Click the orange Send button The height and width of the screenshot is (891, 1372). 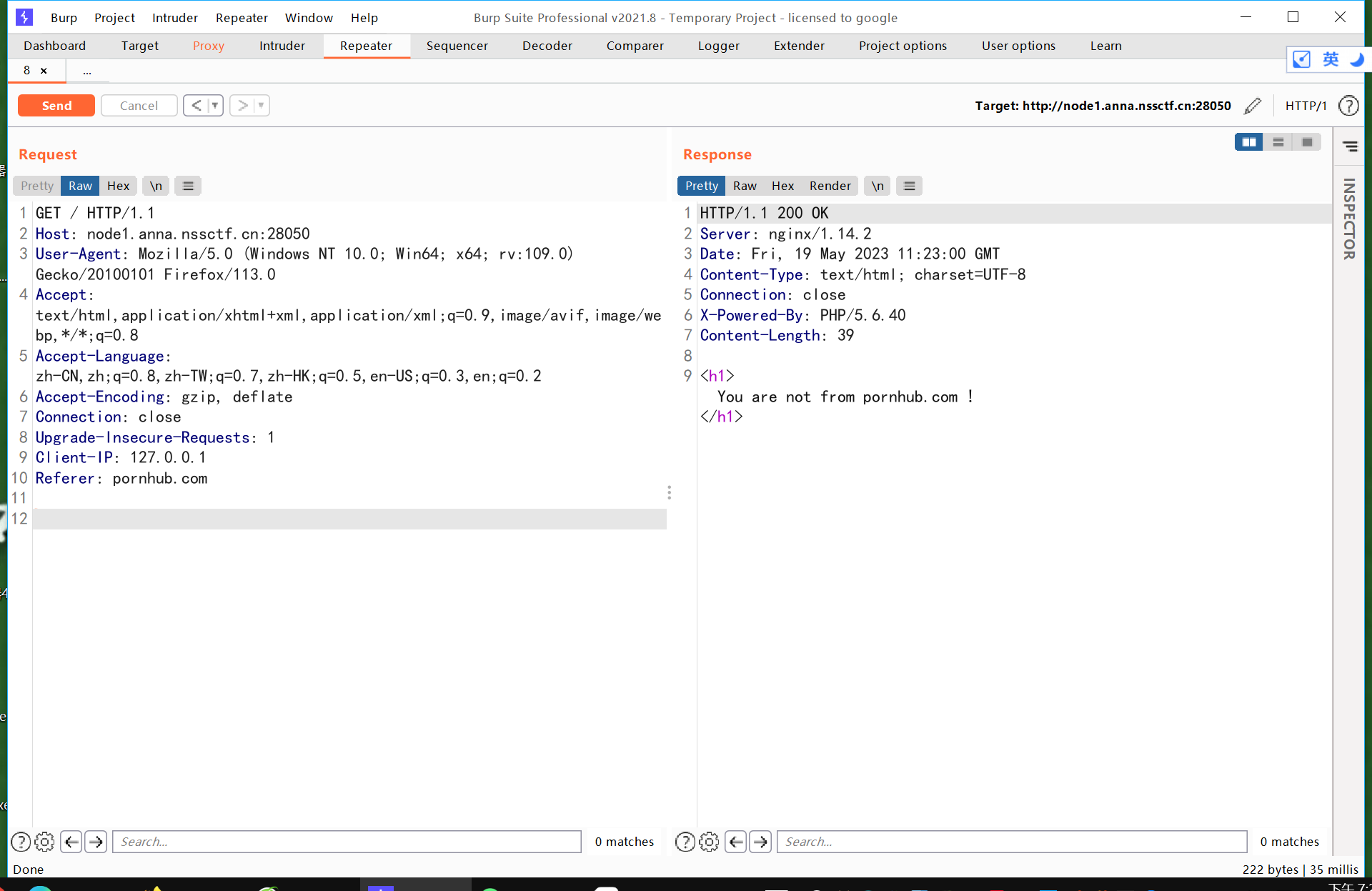pos(56,106)
